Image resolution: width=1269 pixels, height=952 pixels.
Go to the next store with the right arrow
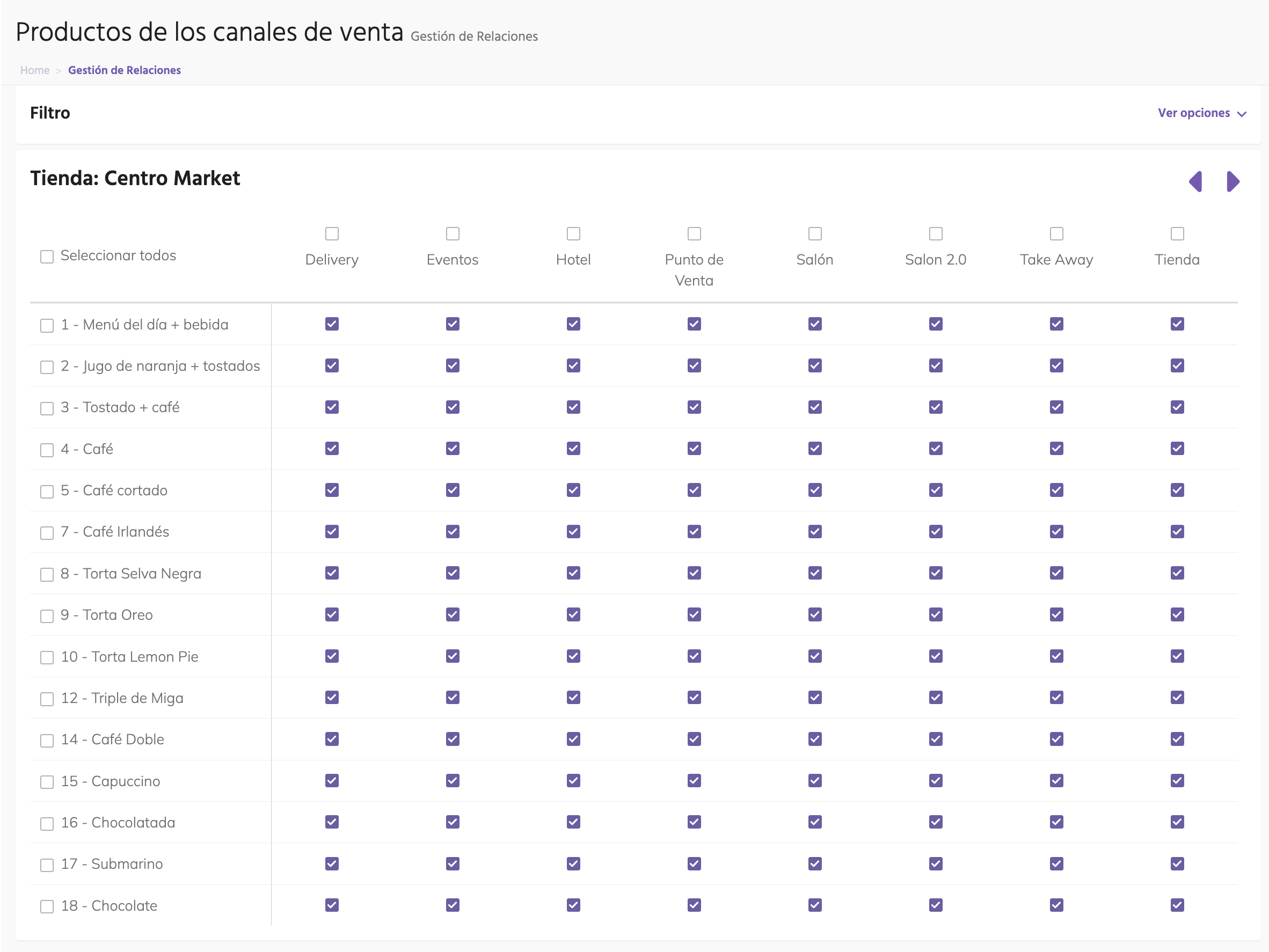pos(1233,182)
